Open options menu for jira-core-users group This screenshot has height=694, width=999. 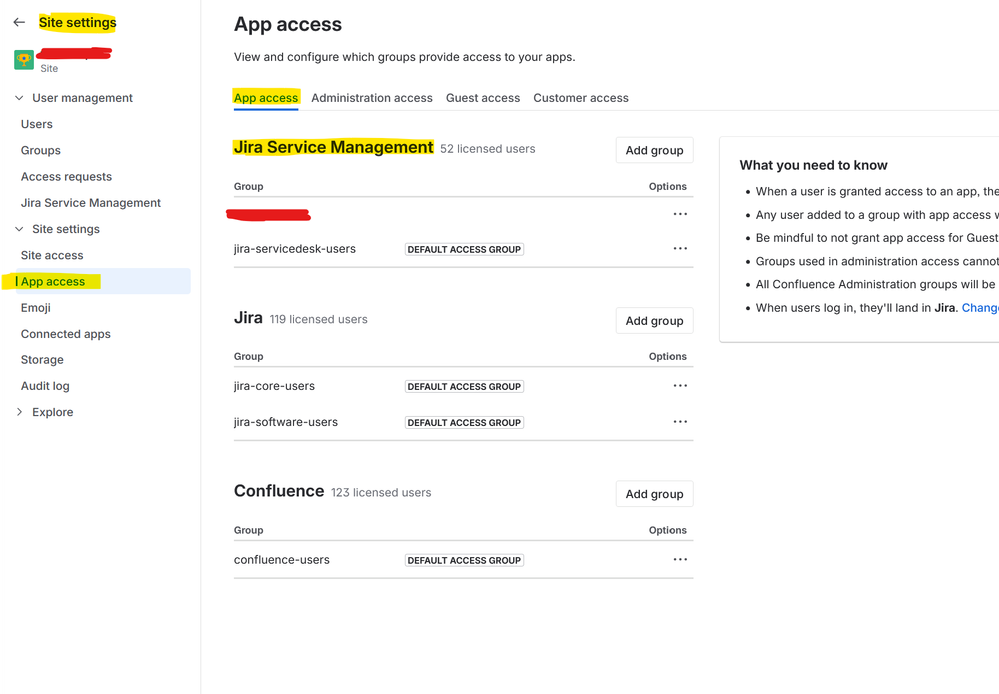[680, 386]
